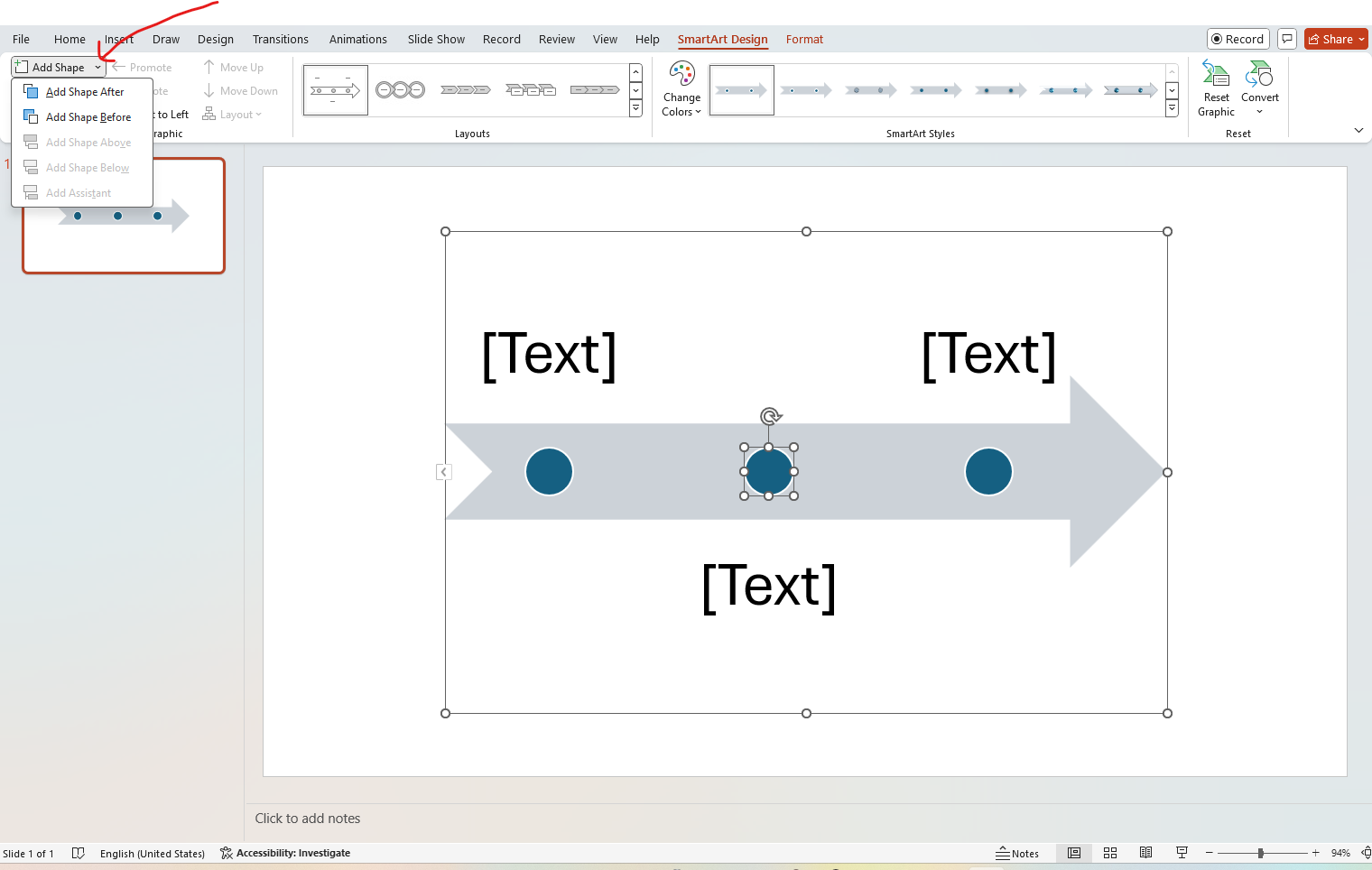This screenshot has width=1372, height=870.
Task: Expand the SmartArt Styles gallery
Action: pyautogui.click(x=1172, y=108)
